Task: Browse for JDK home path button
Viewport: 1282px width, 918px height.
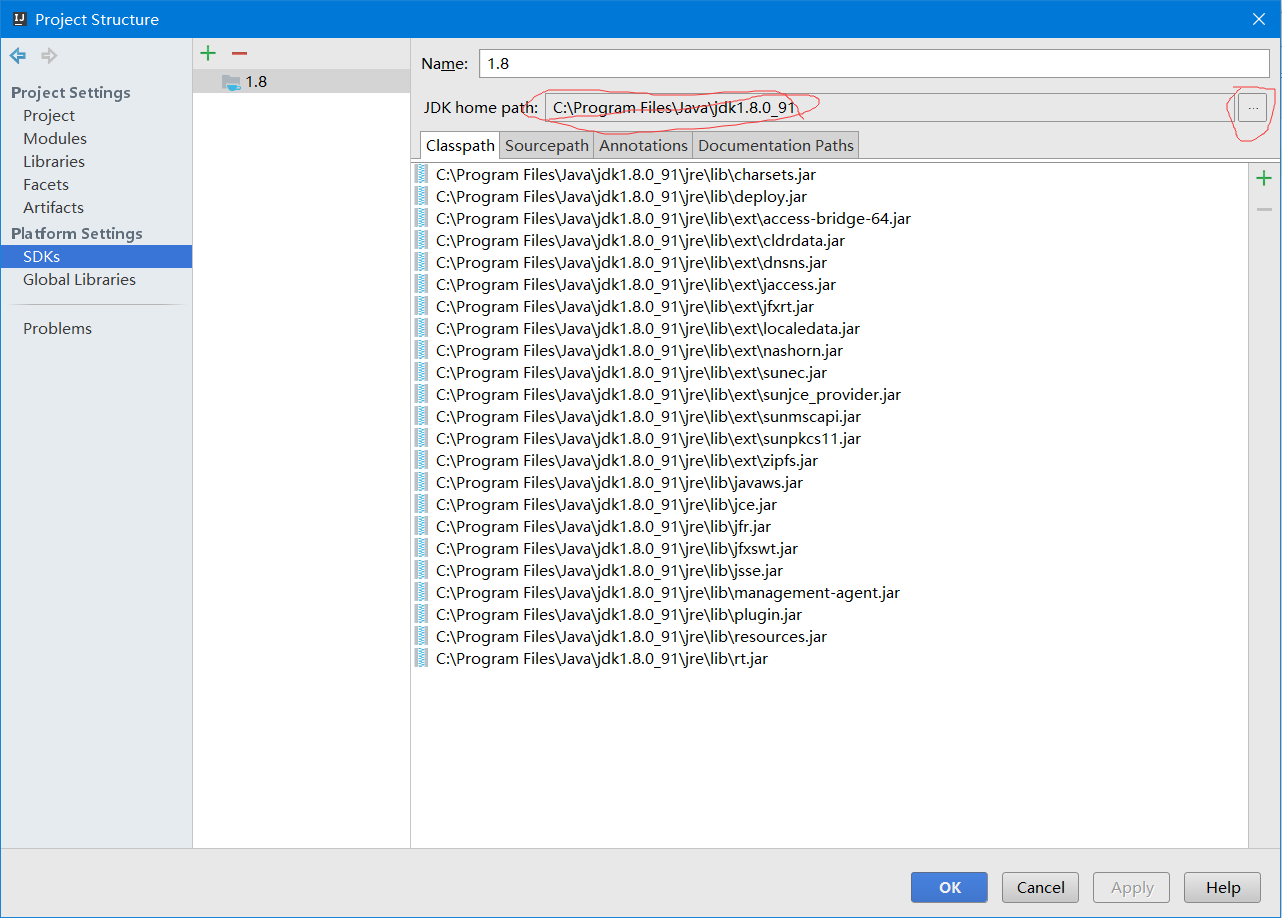Action: tap(1253, 107)
